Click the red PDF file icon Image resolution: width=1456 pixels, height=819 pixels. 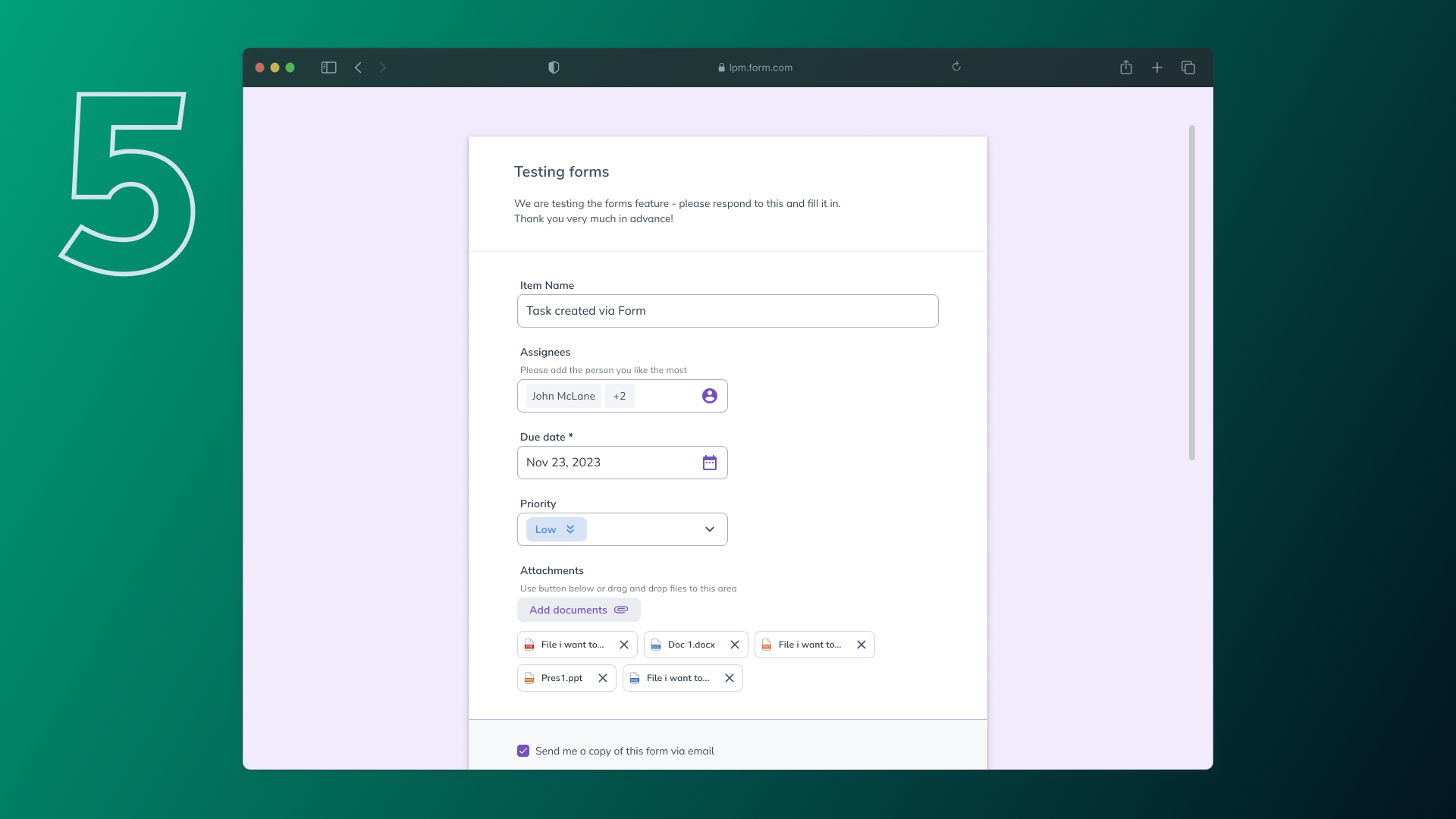coord(529,645)
